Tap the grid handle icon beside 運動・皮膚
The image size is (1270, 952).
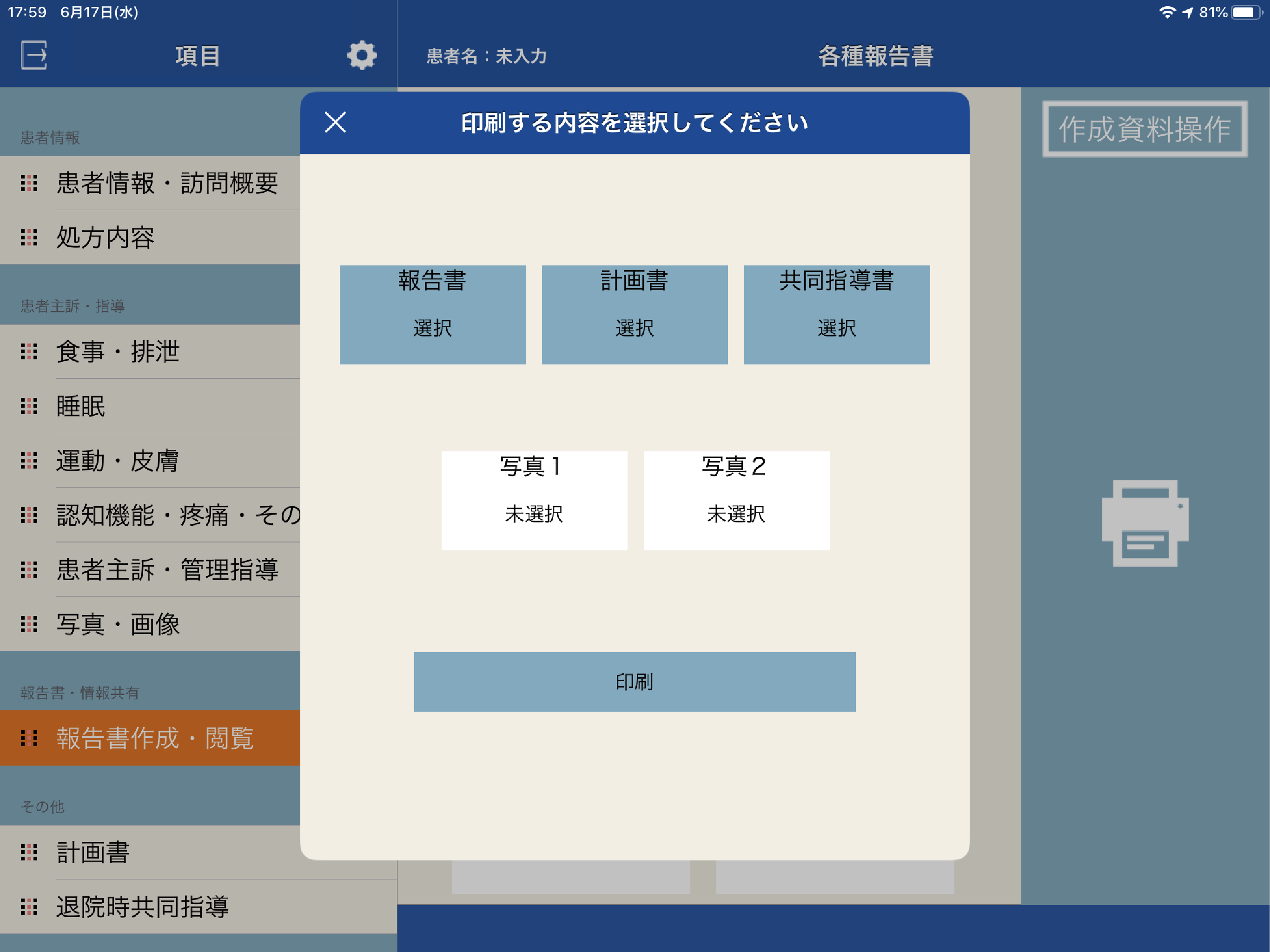pos(29,461)
